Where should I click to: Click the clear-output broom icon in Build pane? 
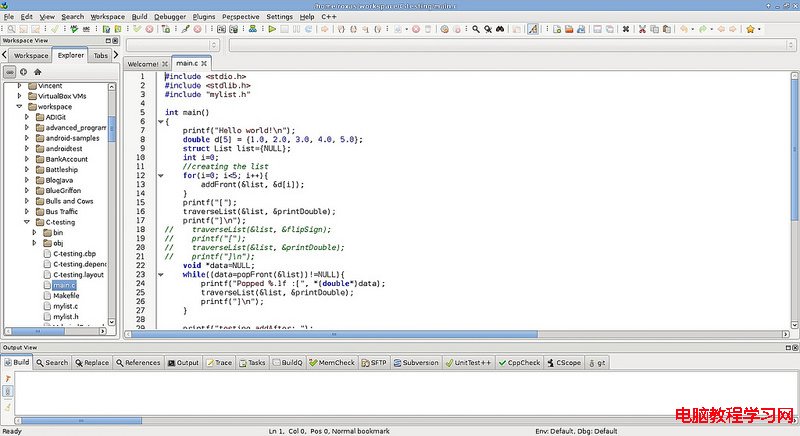8,407
